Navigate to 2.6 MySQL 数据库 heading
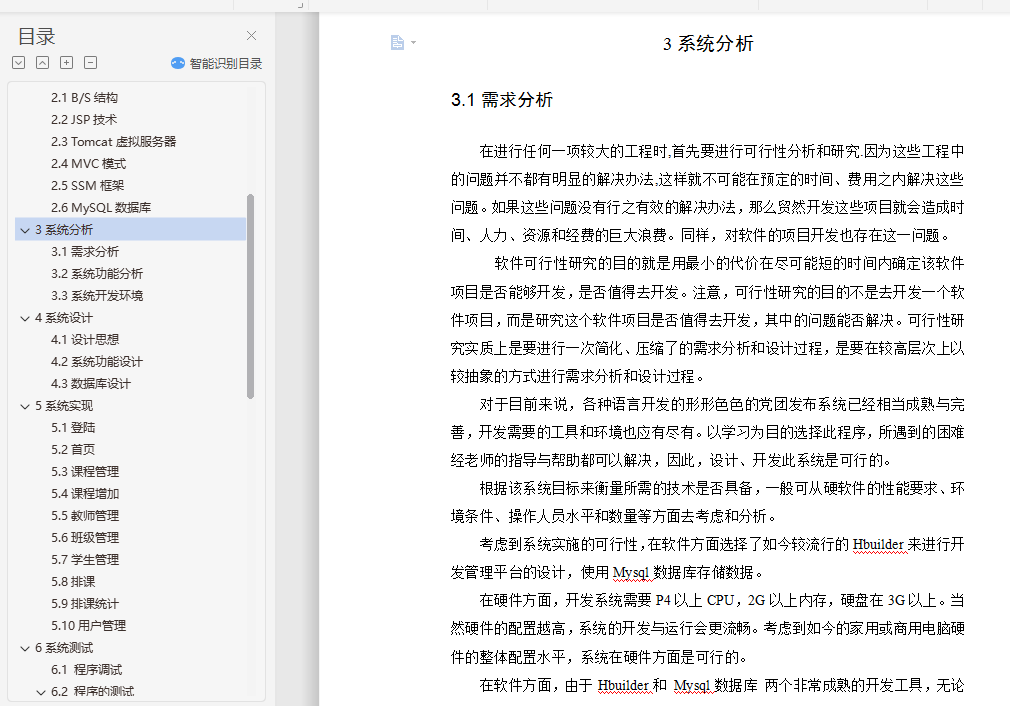The image size is (1010, 706). (101, 207)
